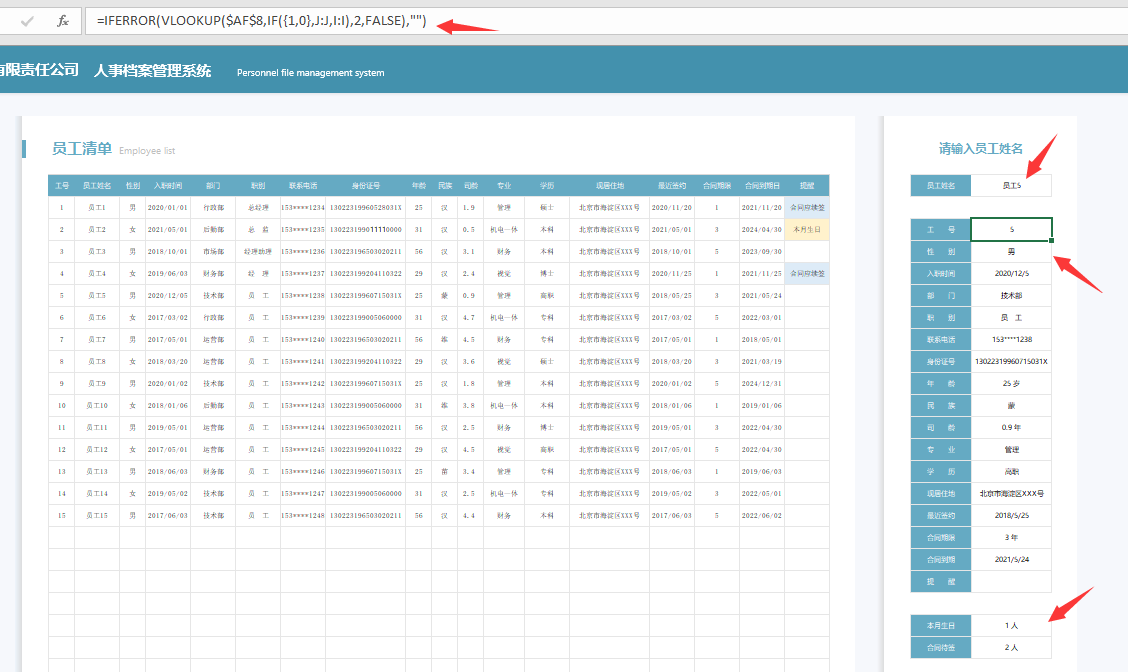Image resolution: width=1128 pixels, height=672 pixels.
Task: Click the 3 年 contract term value
Action: (1011, 537)
